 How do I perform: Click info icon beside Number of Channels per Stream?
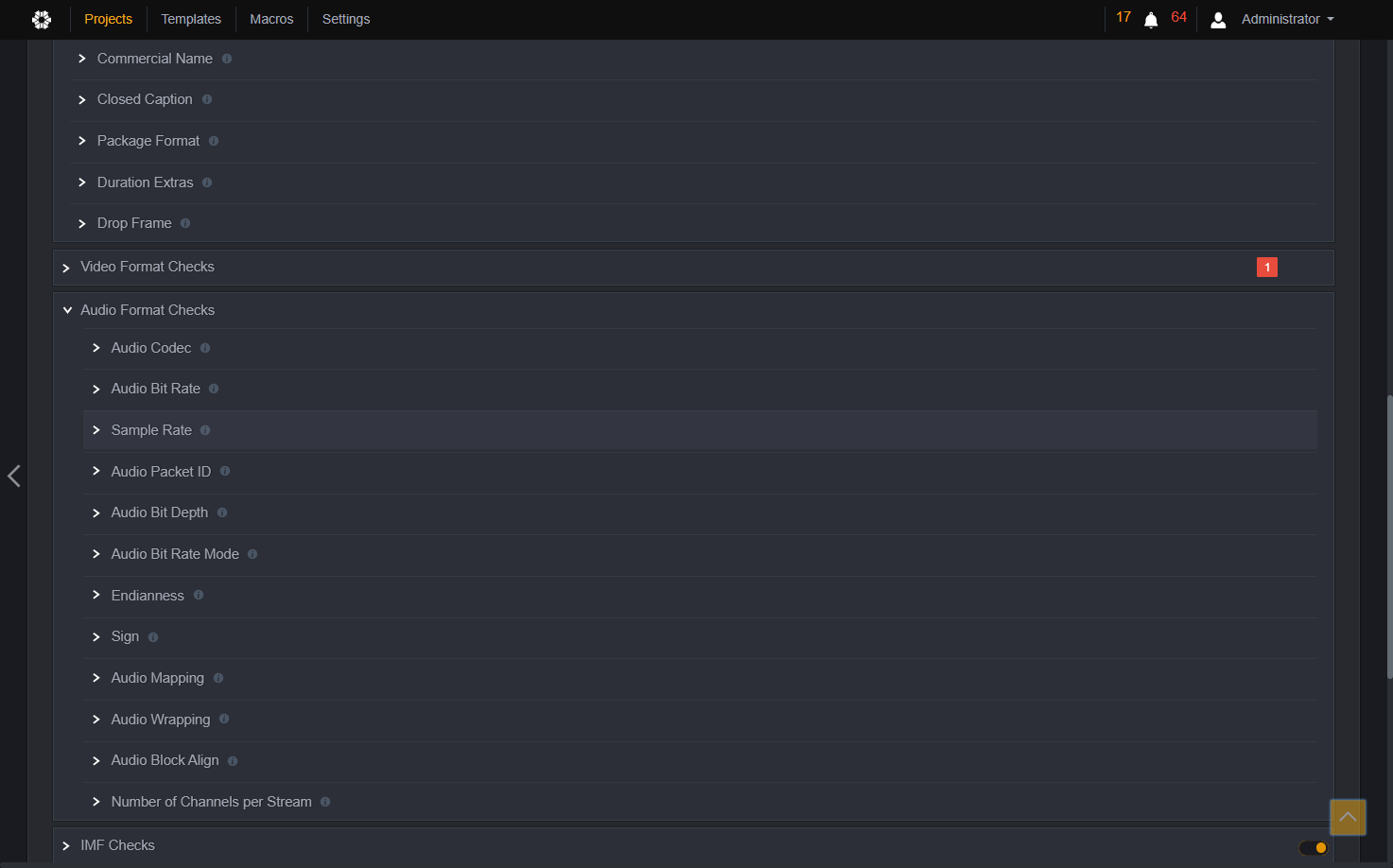[x=325, y=802]
